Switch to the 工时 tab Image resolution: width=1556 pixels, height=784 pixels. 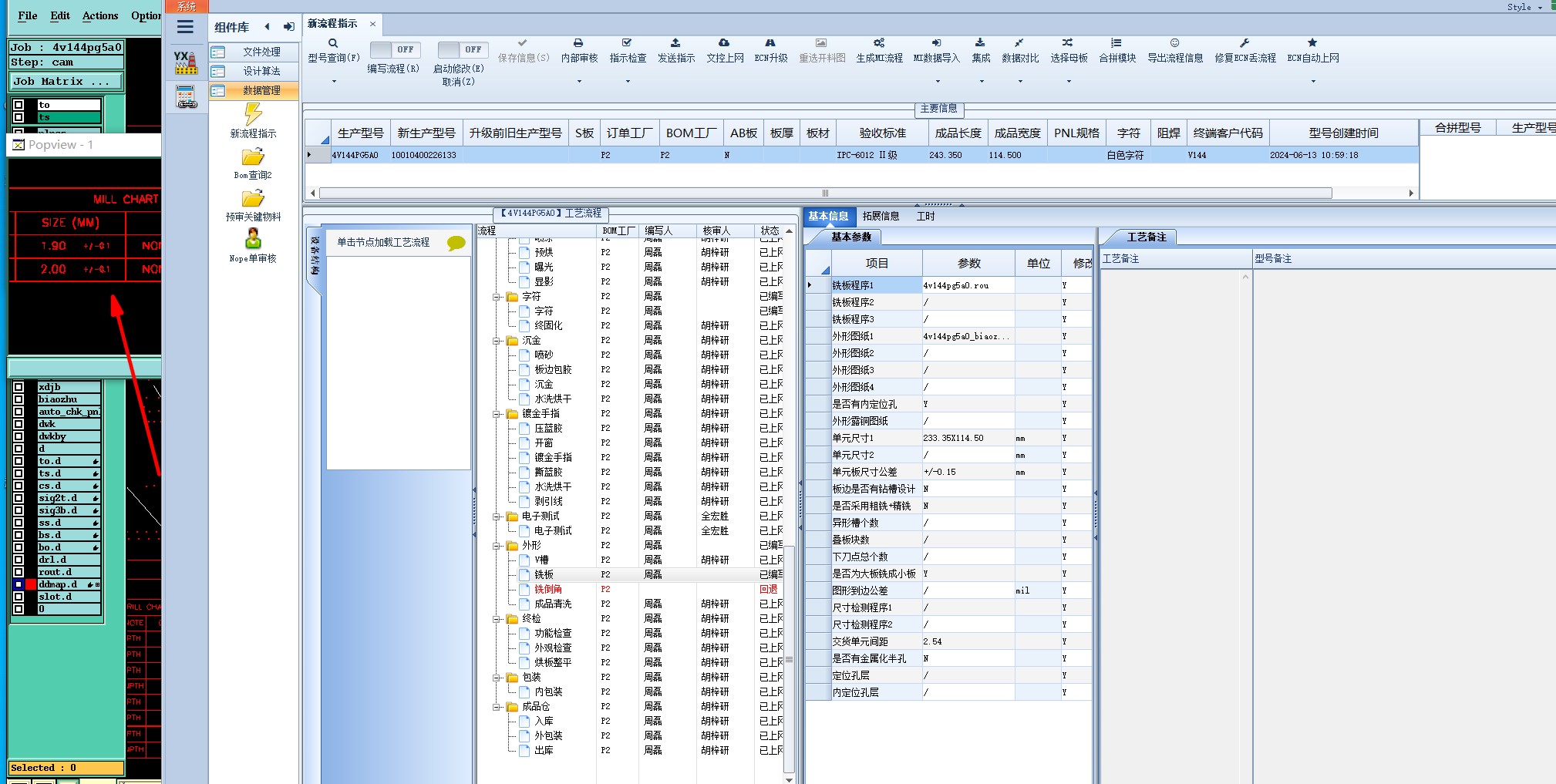click(925, 217)
